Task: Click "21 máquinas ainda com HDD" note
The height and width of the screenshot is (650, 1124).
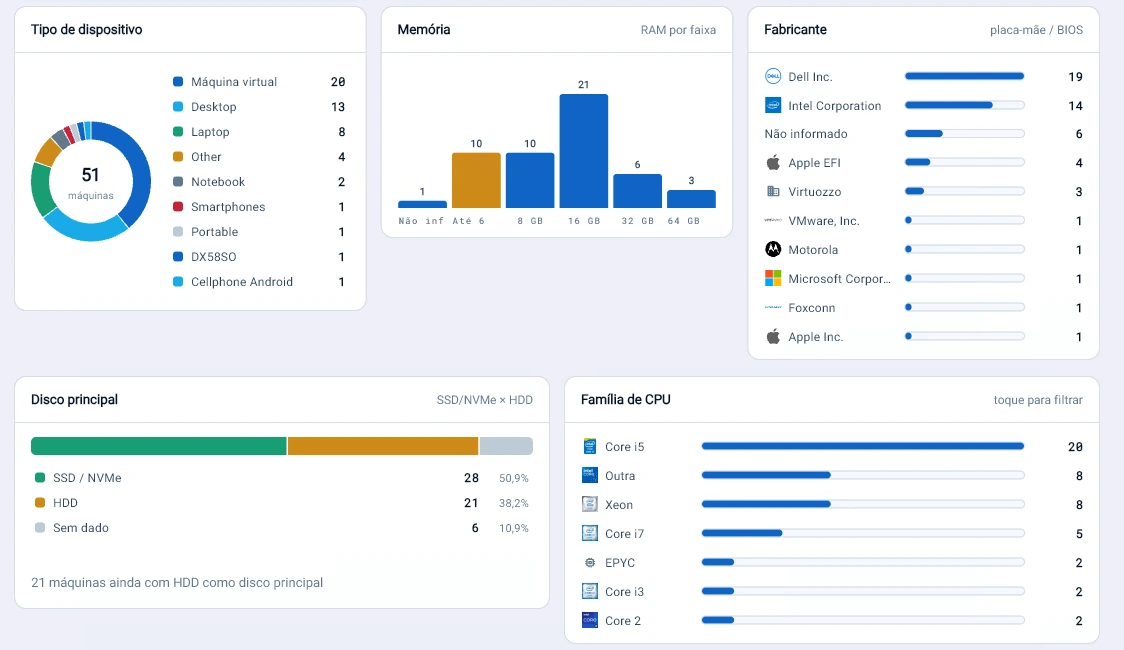Action: [177, 583]
